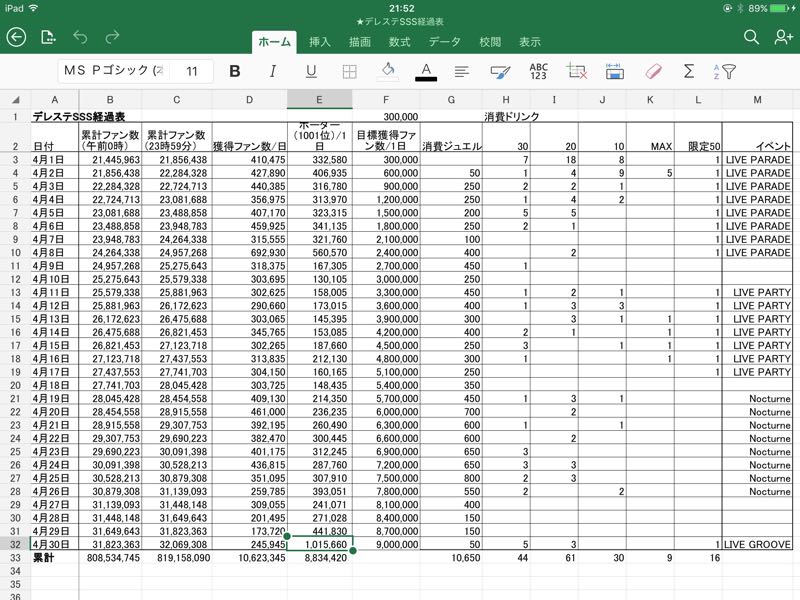The image size is (800, 600).
Task: Open the file menu document icon
Action: (48, 37)
